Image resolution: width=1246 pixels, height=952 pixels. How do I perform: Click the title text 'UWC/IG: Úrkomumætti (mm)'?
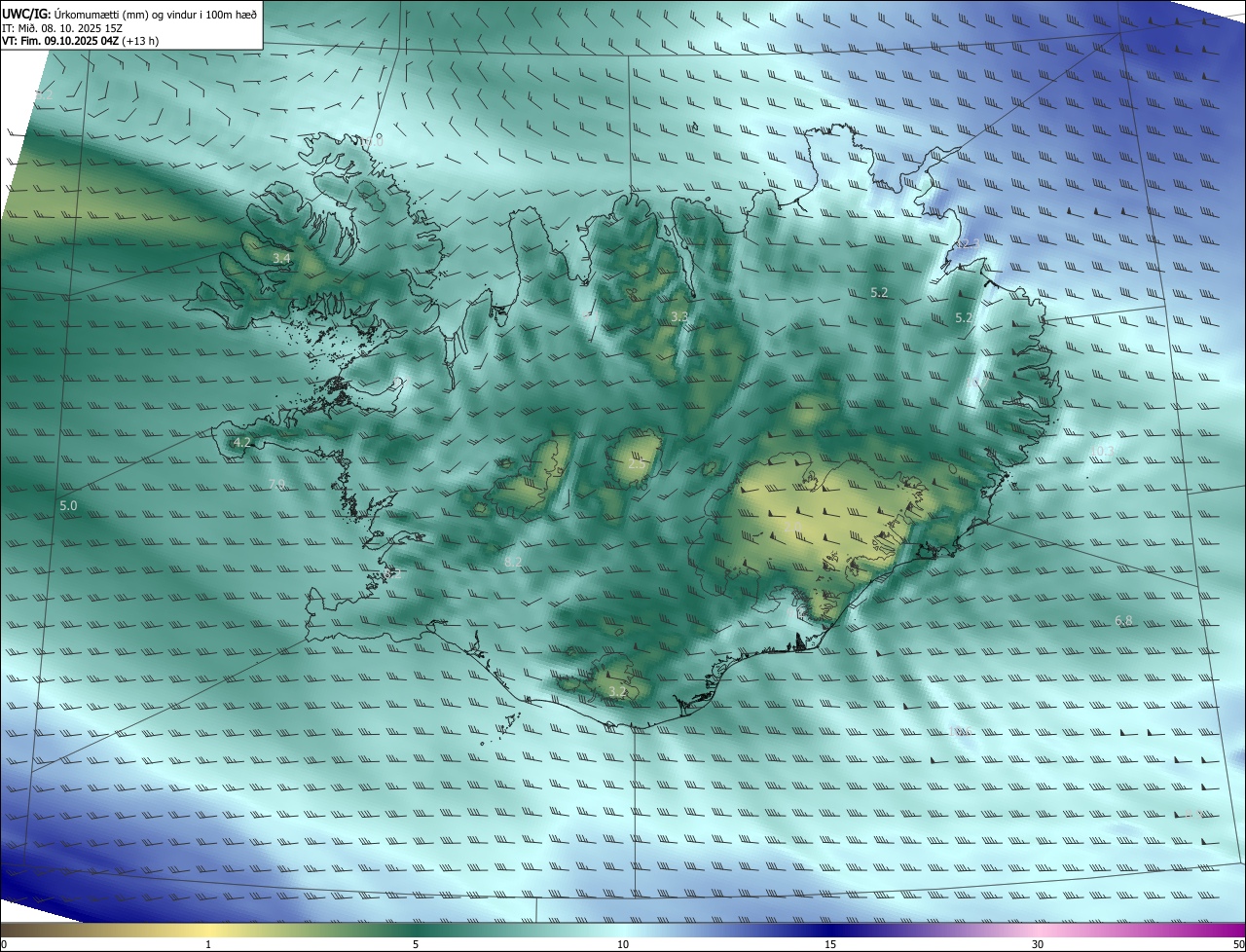[x=76, y=13]
